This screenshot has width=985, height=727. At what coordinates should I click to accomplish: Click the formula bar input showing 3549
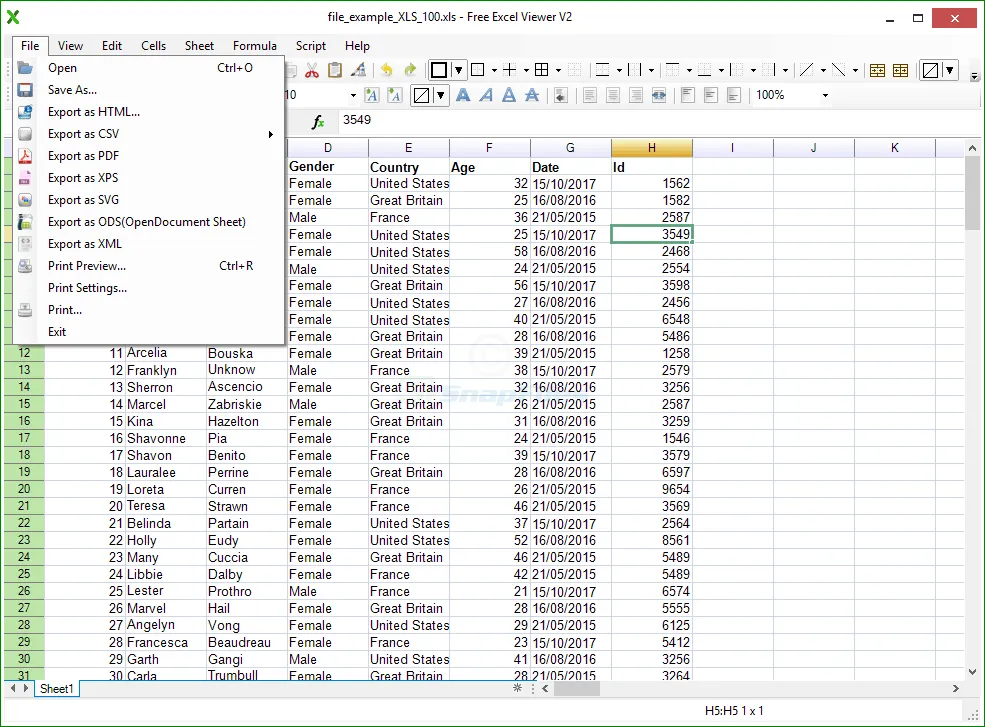pos(660,120)
